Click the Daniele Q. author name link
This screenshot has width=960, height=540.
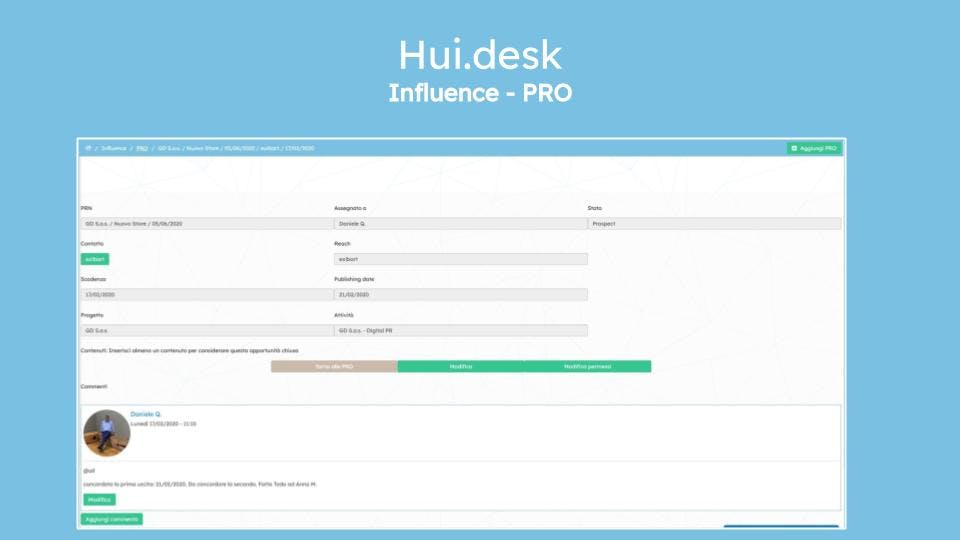(146, 414)
